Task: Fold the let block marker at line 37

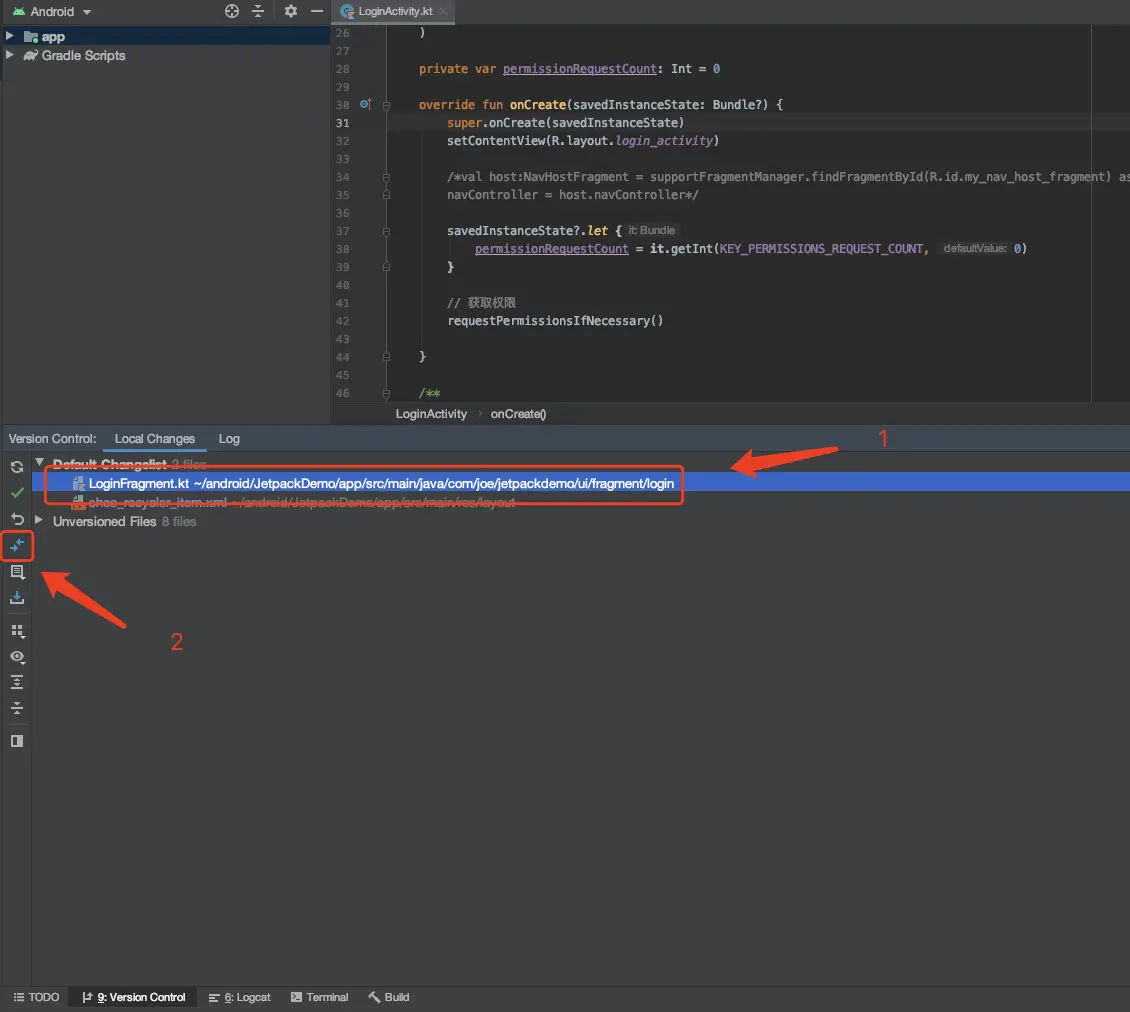Action: click(386, 231)
